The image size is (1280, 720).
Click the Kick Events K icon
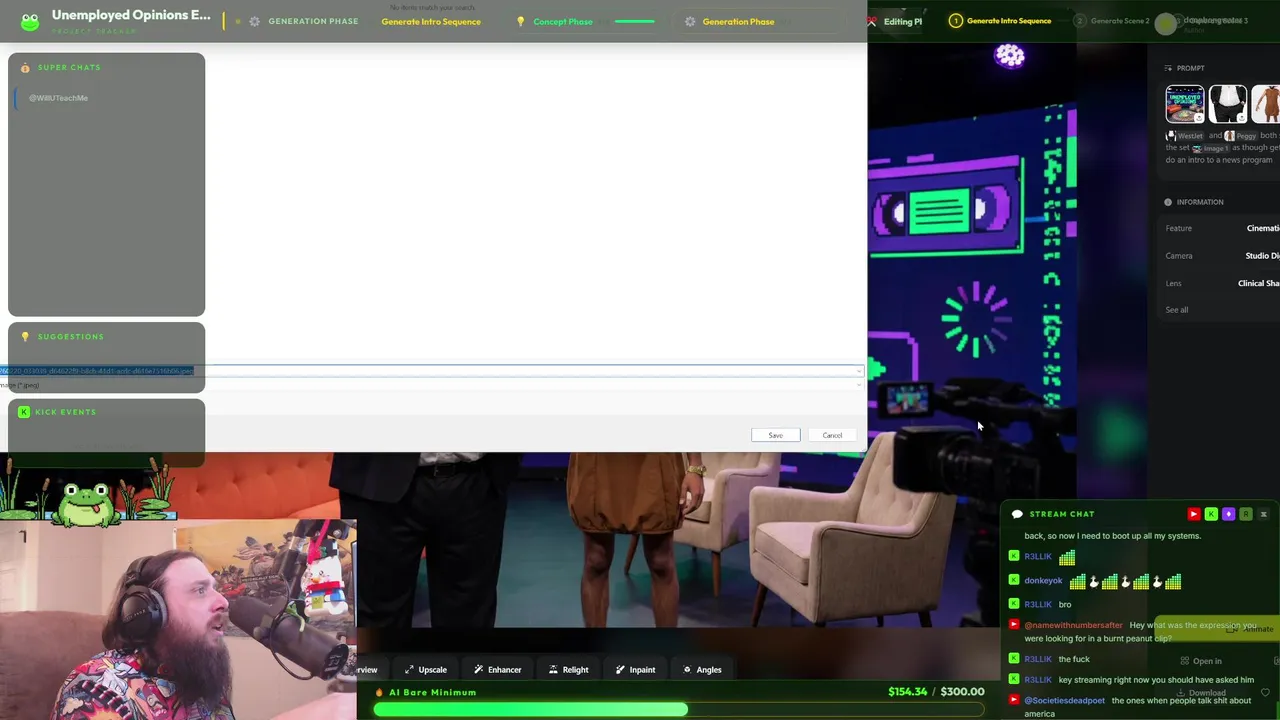[x=24, y=412]
